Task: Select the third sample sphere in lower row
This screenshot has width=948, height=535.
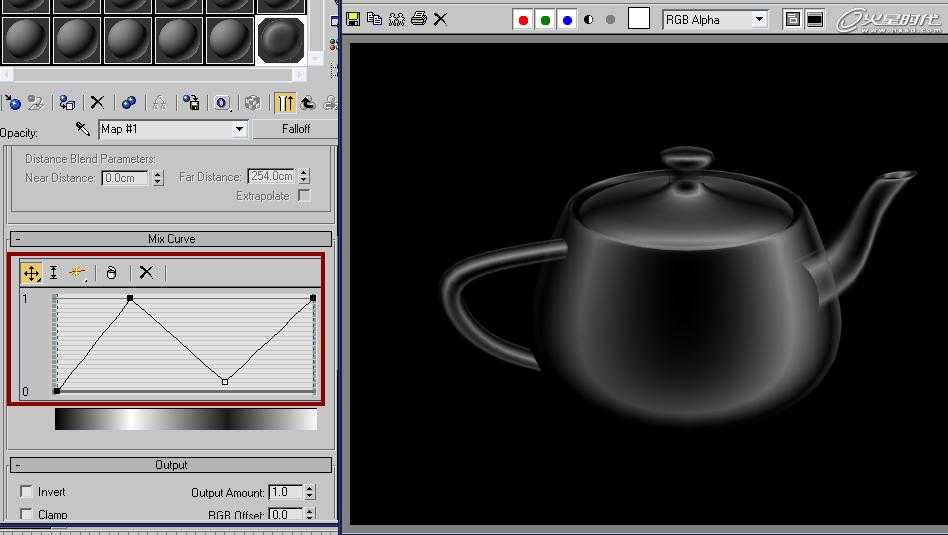Action: 128,41
